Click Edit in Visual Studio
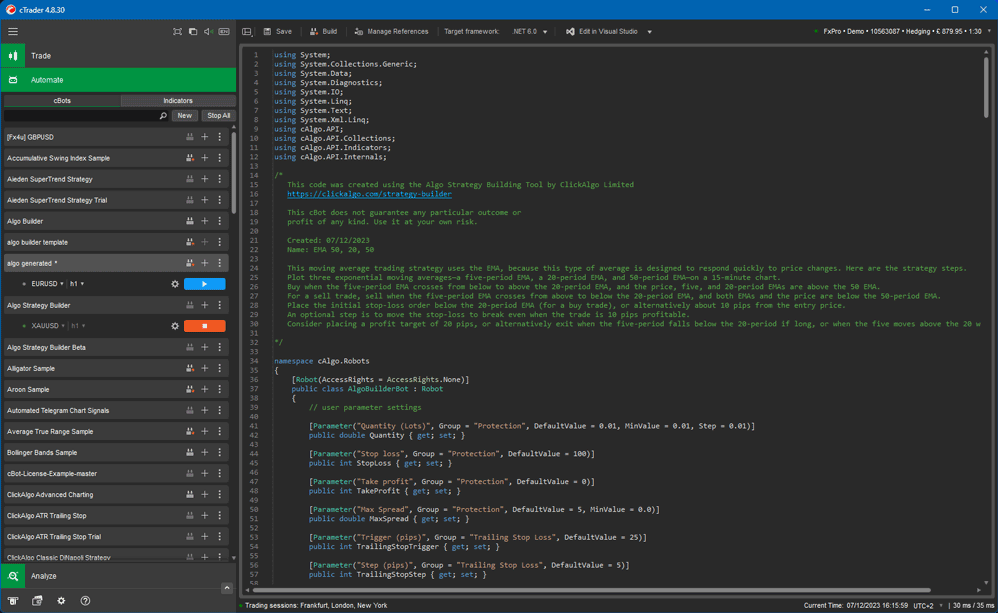This screenshot has width=998, height=613. pyautogui.click(x=601, y=31)
